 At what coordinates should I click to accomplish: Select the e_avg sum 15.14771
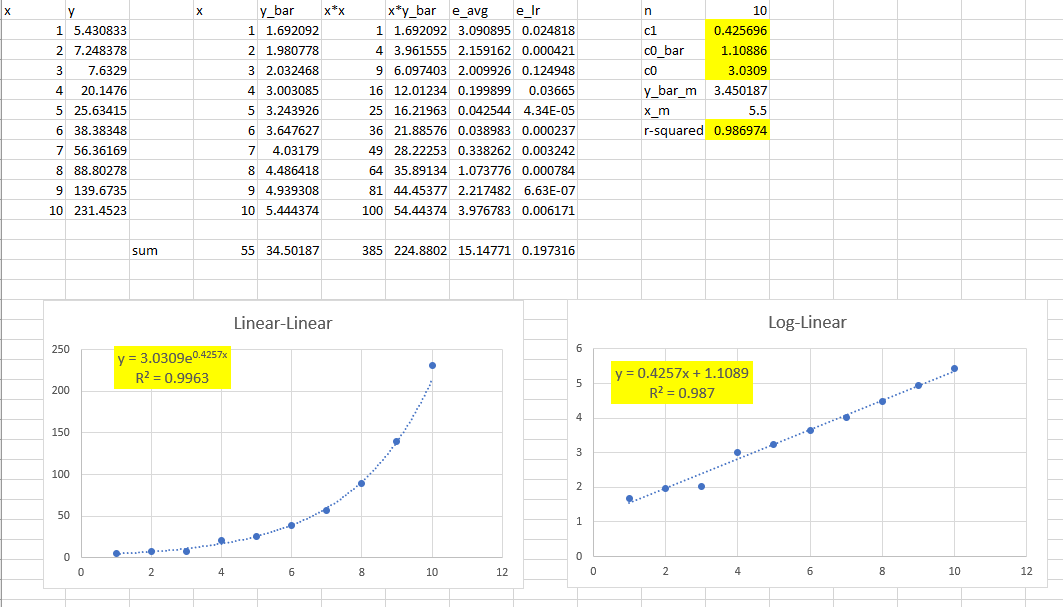pos(481,250)
